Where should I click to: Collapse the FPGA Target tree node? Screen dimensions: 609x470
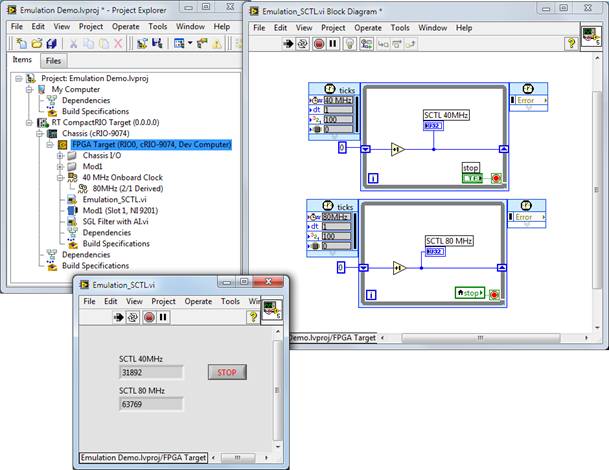click(x=50, y=144)
